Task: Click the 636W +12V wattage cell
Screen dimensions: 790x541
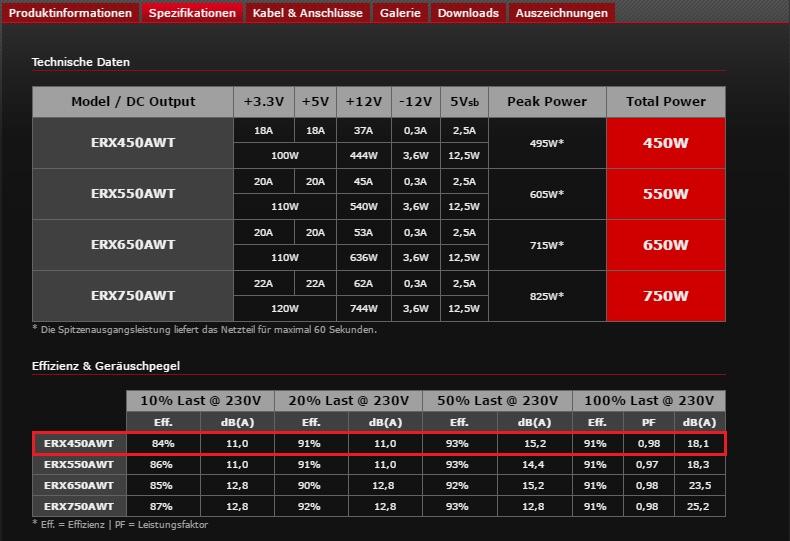Action: point(364,257)
